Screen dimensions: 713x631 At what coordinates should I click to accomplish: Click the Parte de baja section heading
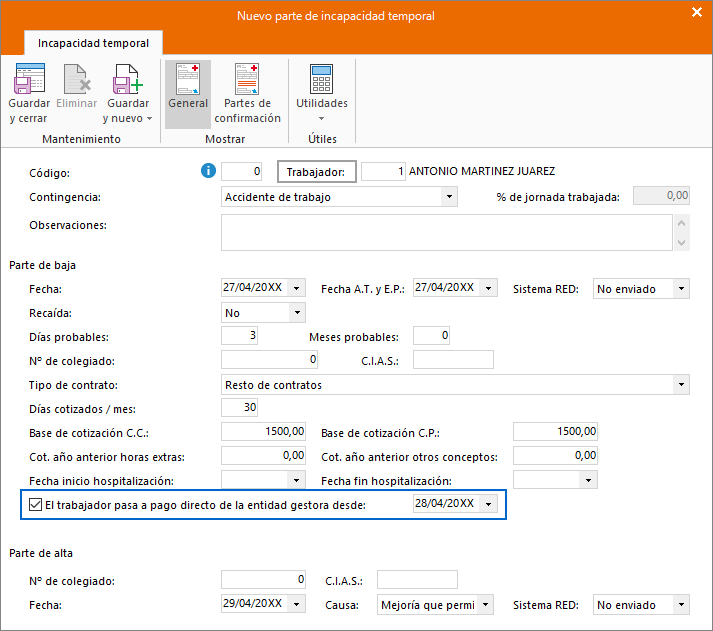click(42, 265)
